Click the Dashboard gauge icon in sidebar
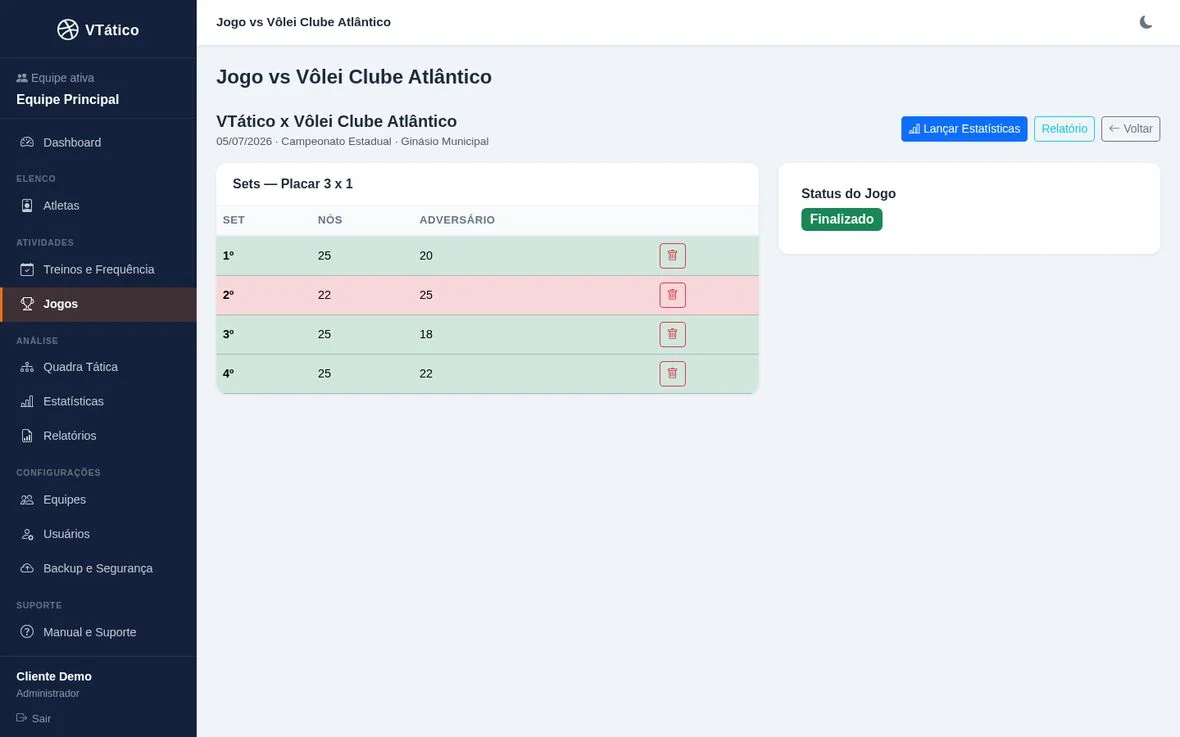This screenshot has height=737, width=1180. (27, 142)
